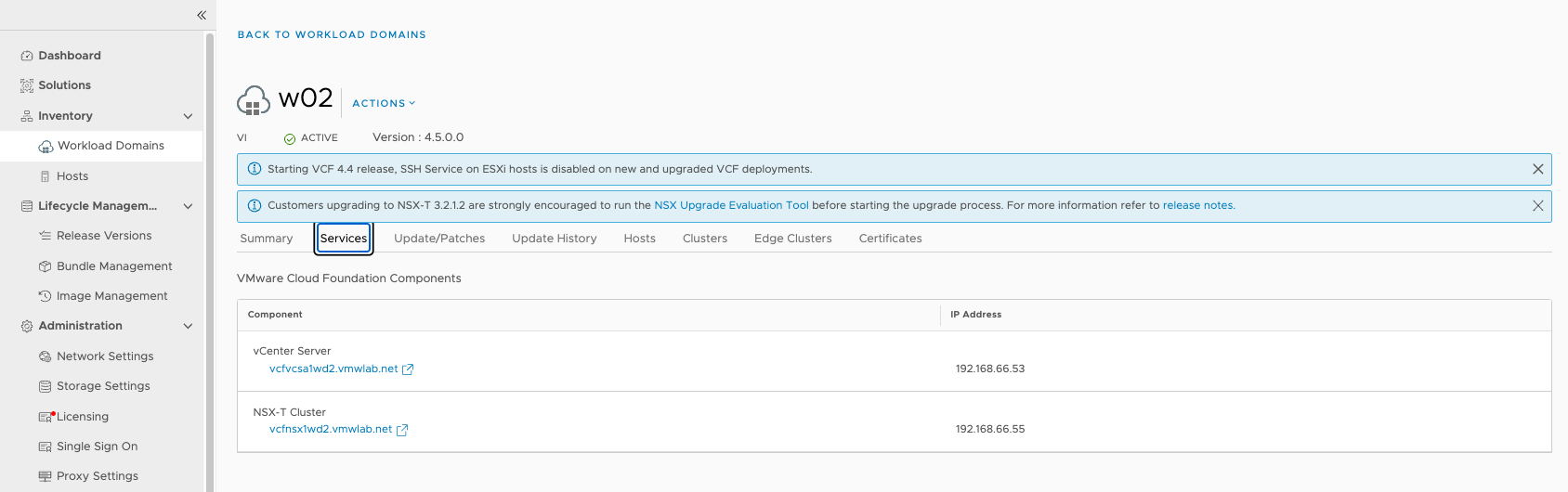Click the Licensing icon with red dot
The image size is (1568, 492).
tap(46, 417)
